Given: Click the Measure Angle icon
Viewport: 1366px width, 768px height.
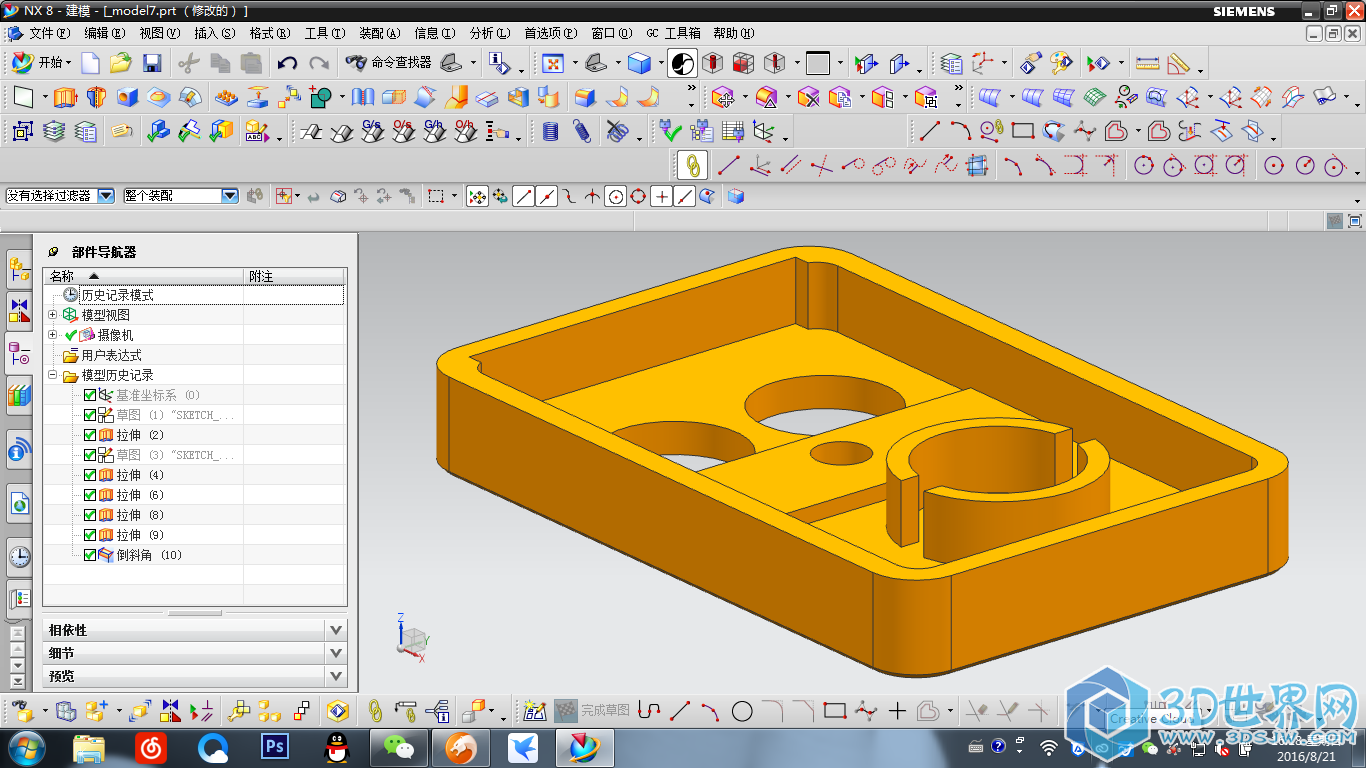Looking at the screenshot, I should [1179, 63].
